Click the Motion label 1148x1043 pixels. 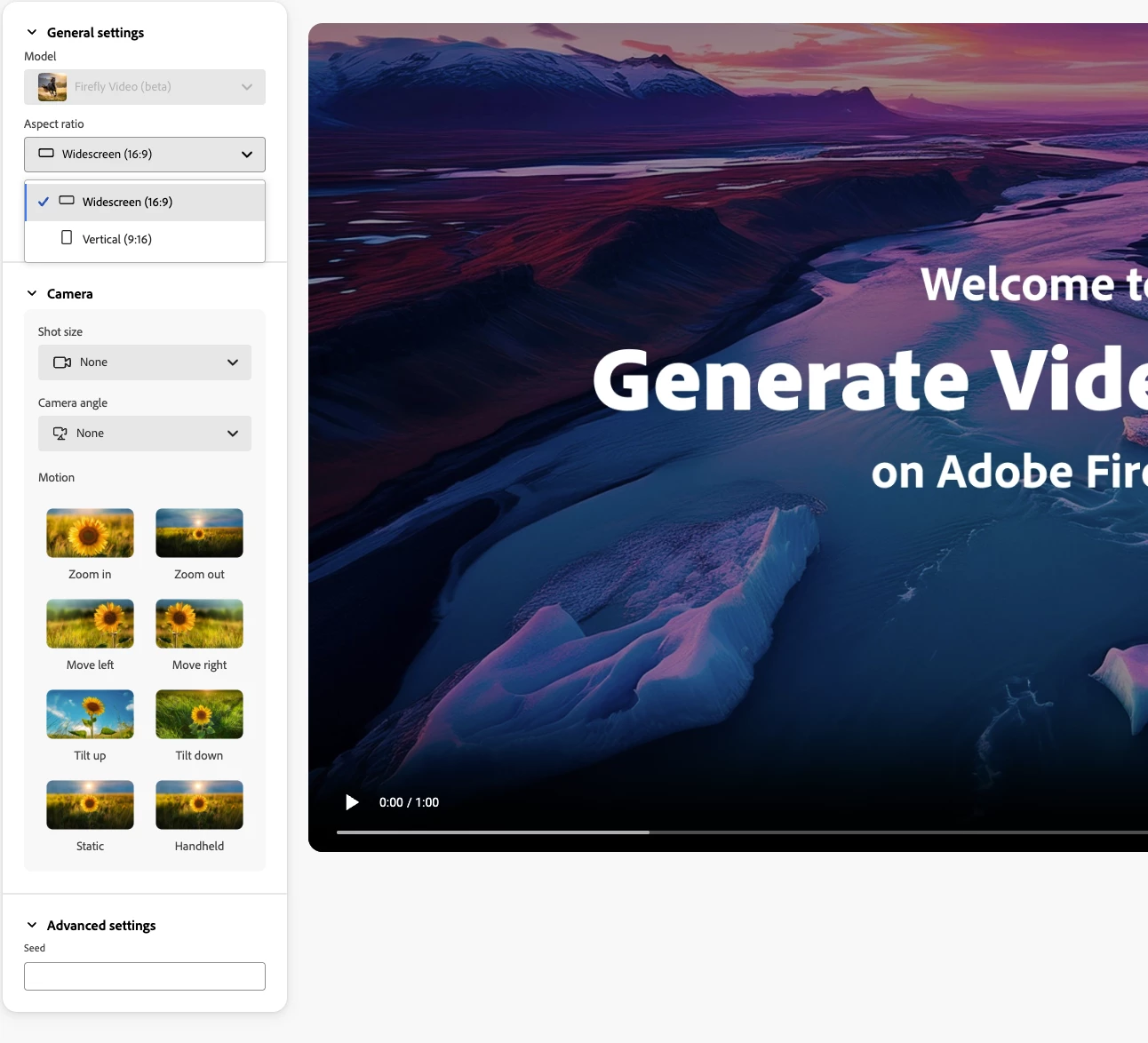(56, 478)
